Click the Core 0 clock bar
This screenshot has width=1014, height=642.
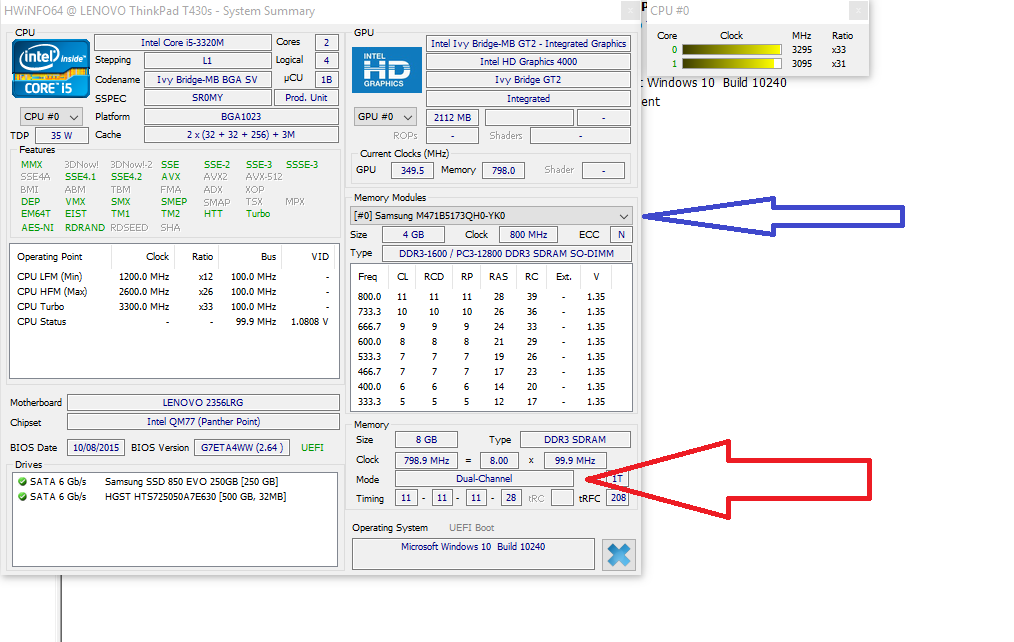click(732, 49)
